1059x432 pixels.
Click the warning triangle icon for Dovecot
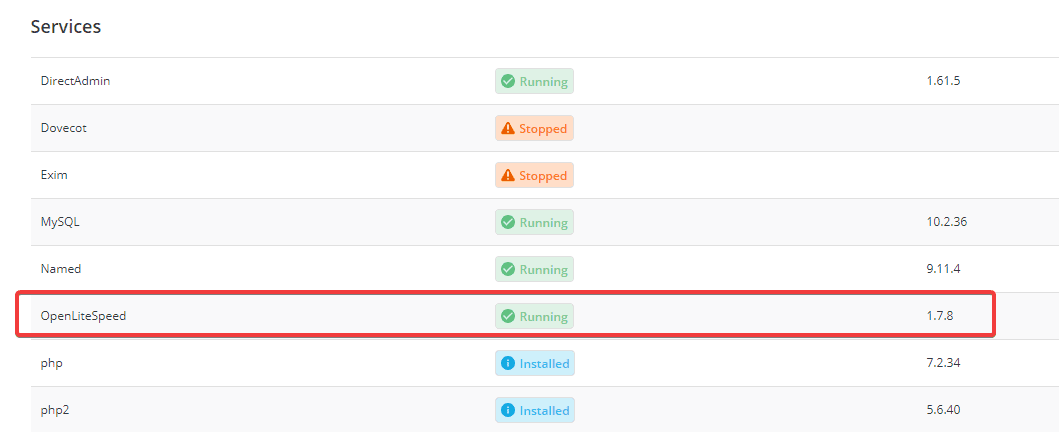point(508,128)
